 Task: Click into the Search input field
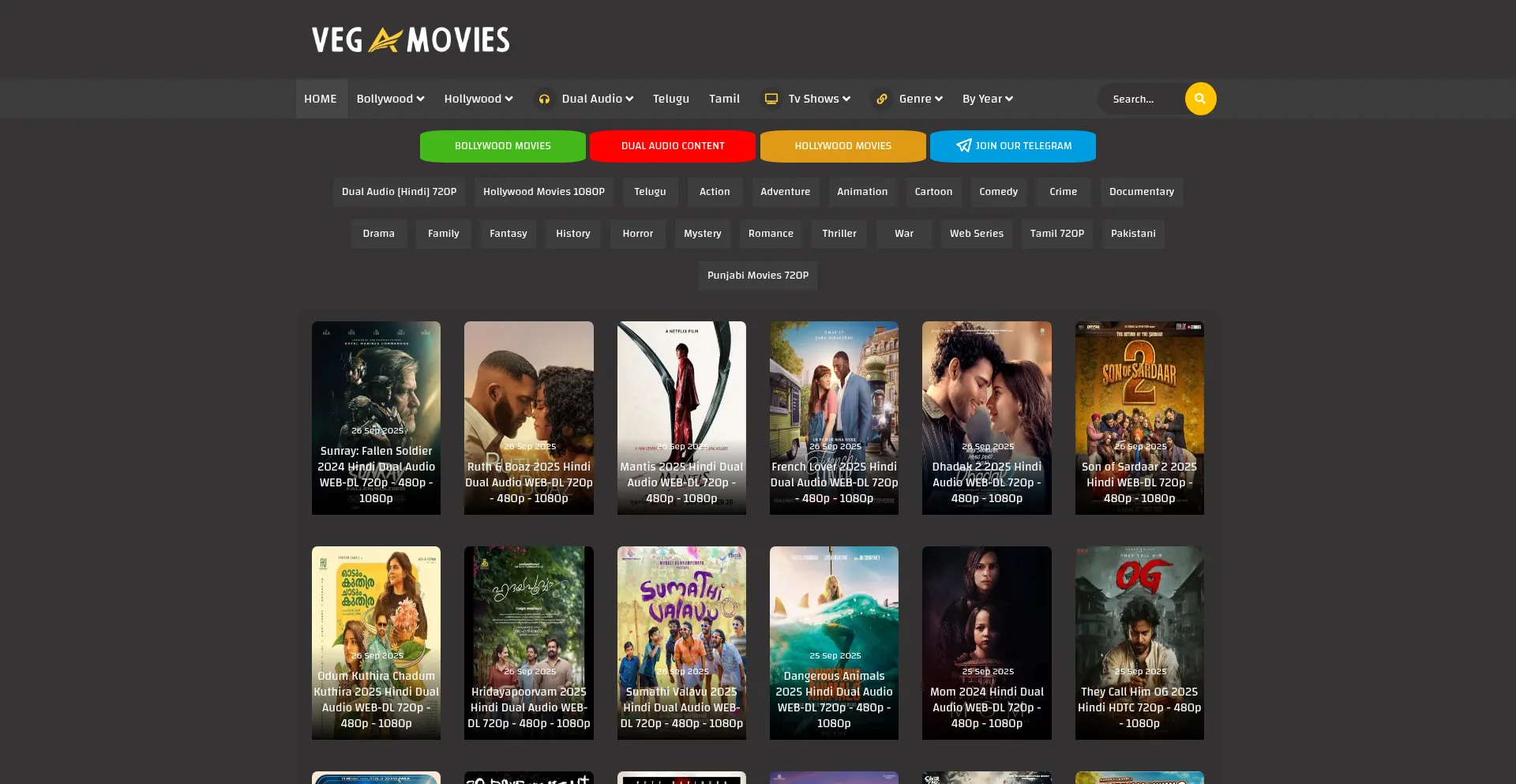(x=1142, y=99)
